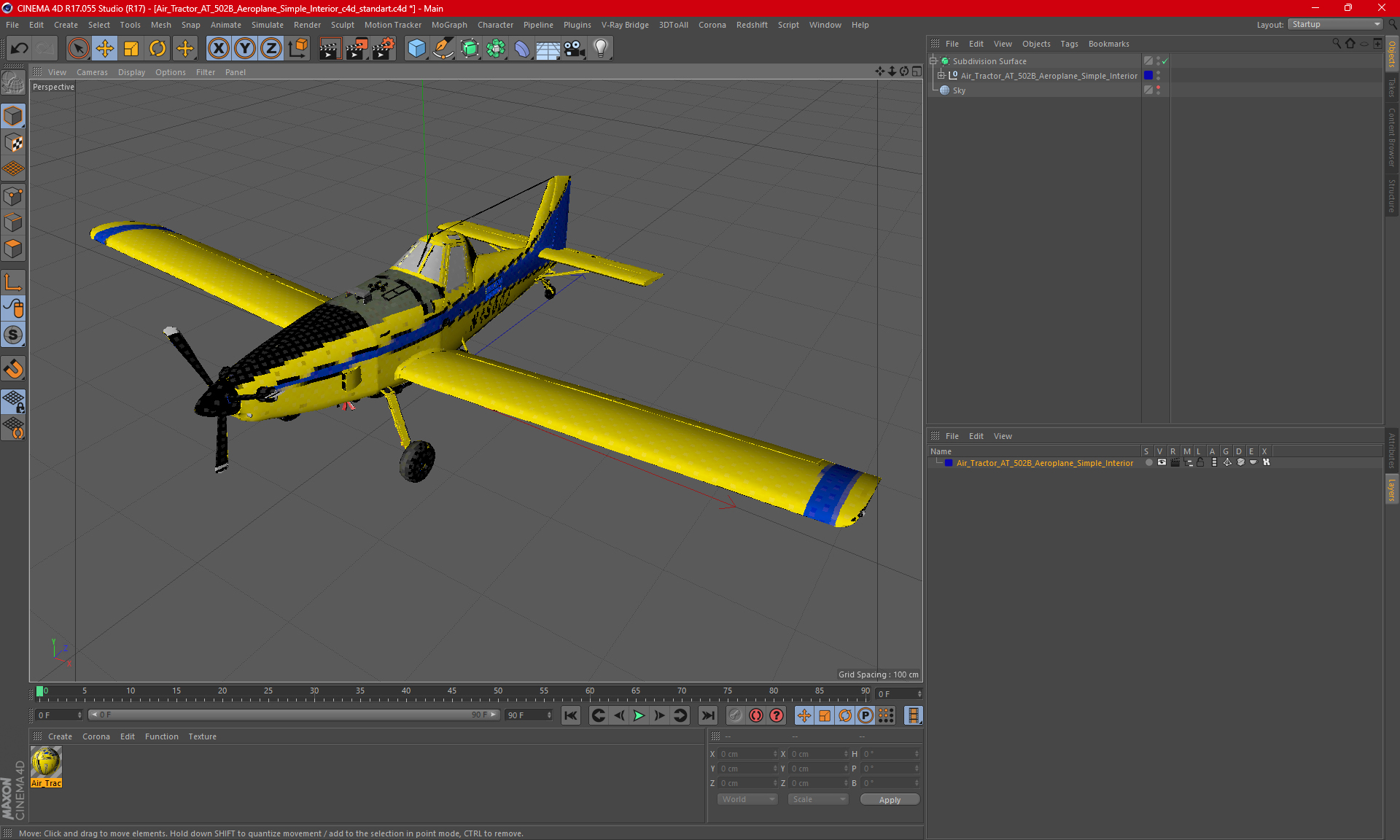Switch to the Content Browser tab

tap(1392, 137)
